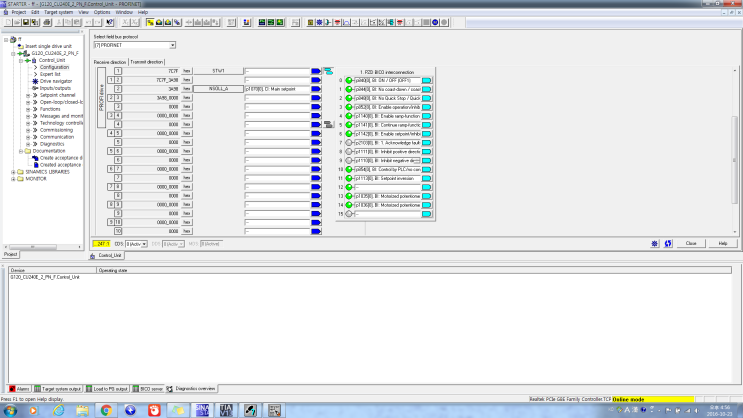Open Google Chrome from the taskbar
This screenshot has width=743, height=418.
point(106,410)
